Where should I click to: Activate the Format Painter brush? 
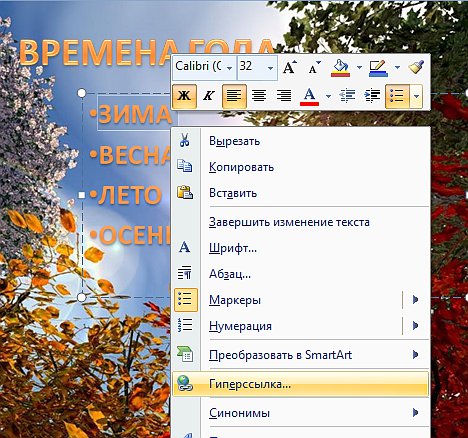(x=416, y=67)
